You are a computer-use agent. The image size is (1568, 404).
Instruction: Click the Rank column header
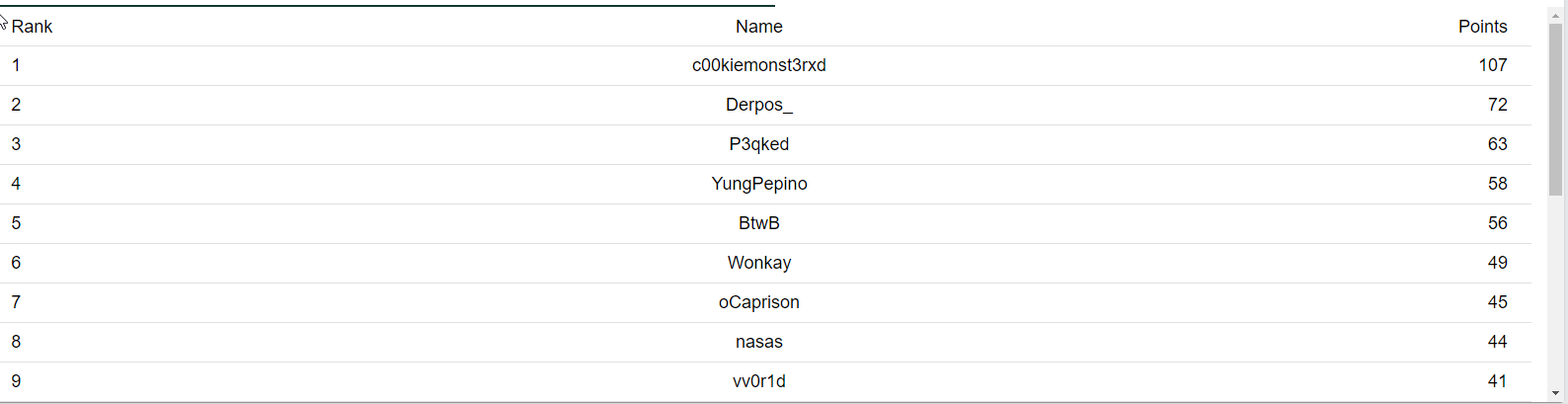click(32, 27)
